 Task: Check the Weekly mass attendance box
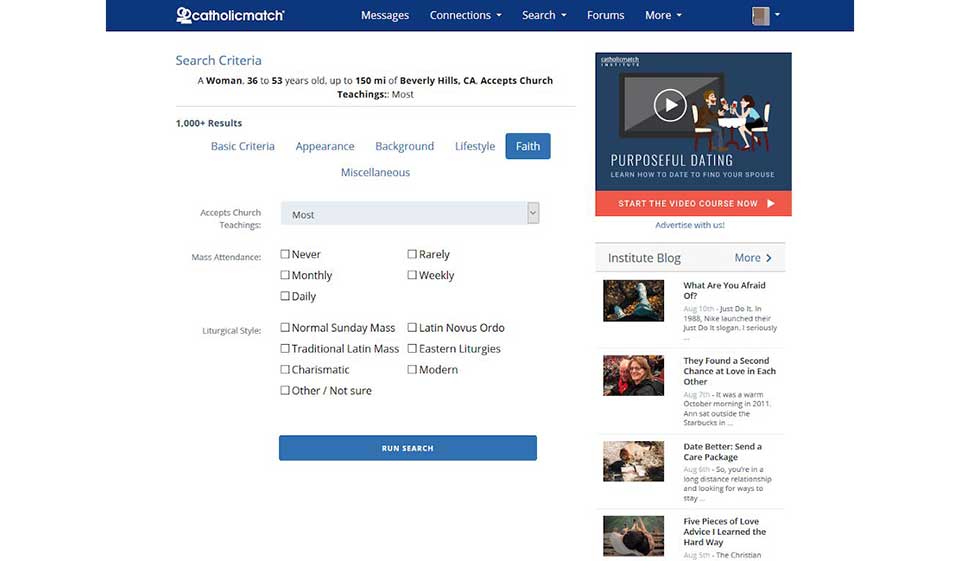tap(412, 275)
